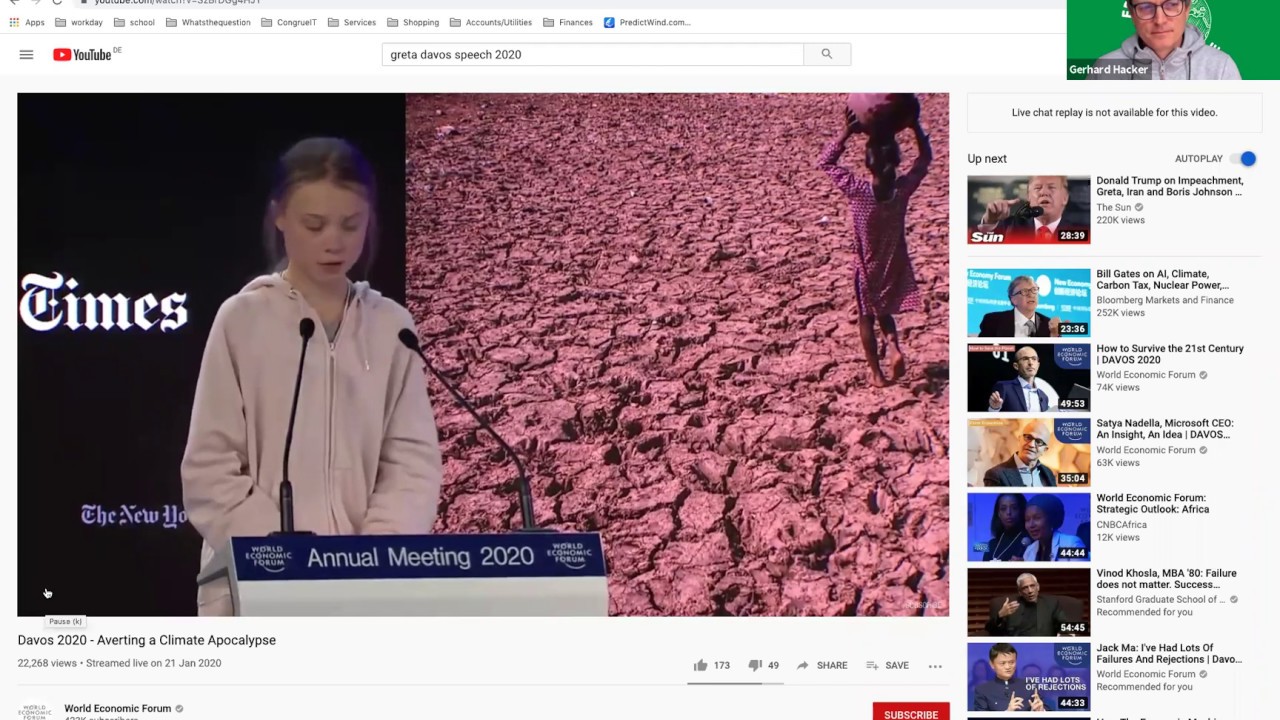The width and height of the screenshot is (1280, 720).
Task: Click 'Bloomberg Markets and Finance' channel name
Action: (1165, 300)
